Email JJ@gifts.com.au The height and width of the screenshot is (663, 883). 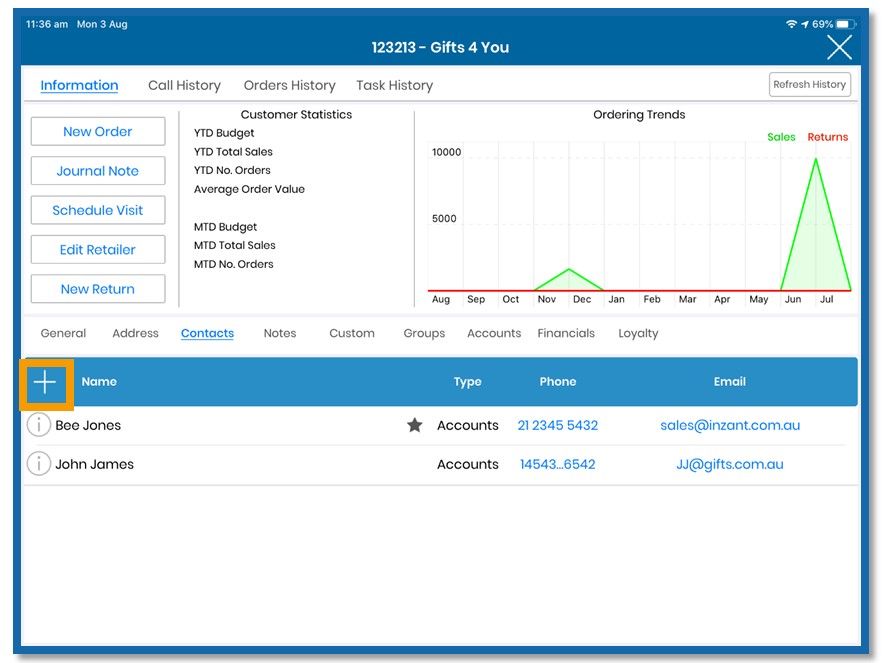coord(730,464)
